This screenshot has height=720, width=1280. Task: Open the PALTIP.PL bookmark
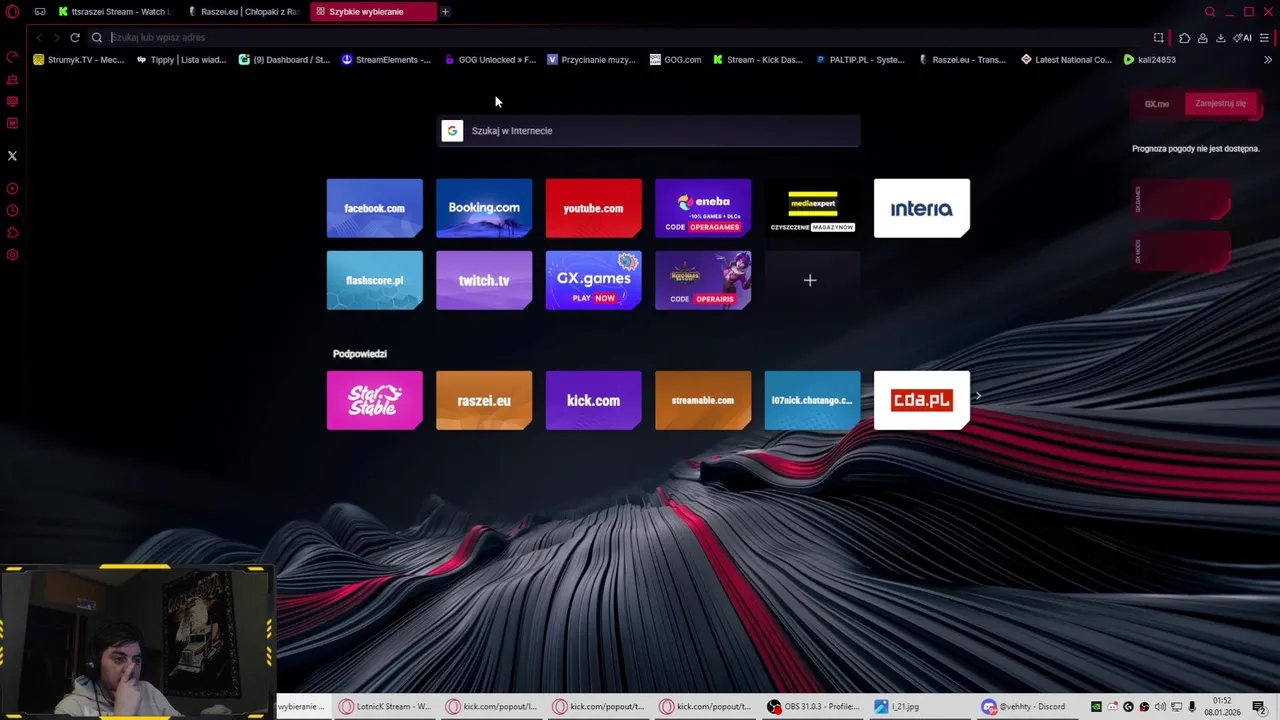(860, 60)
